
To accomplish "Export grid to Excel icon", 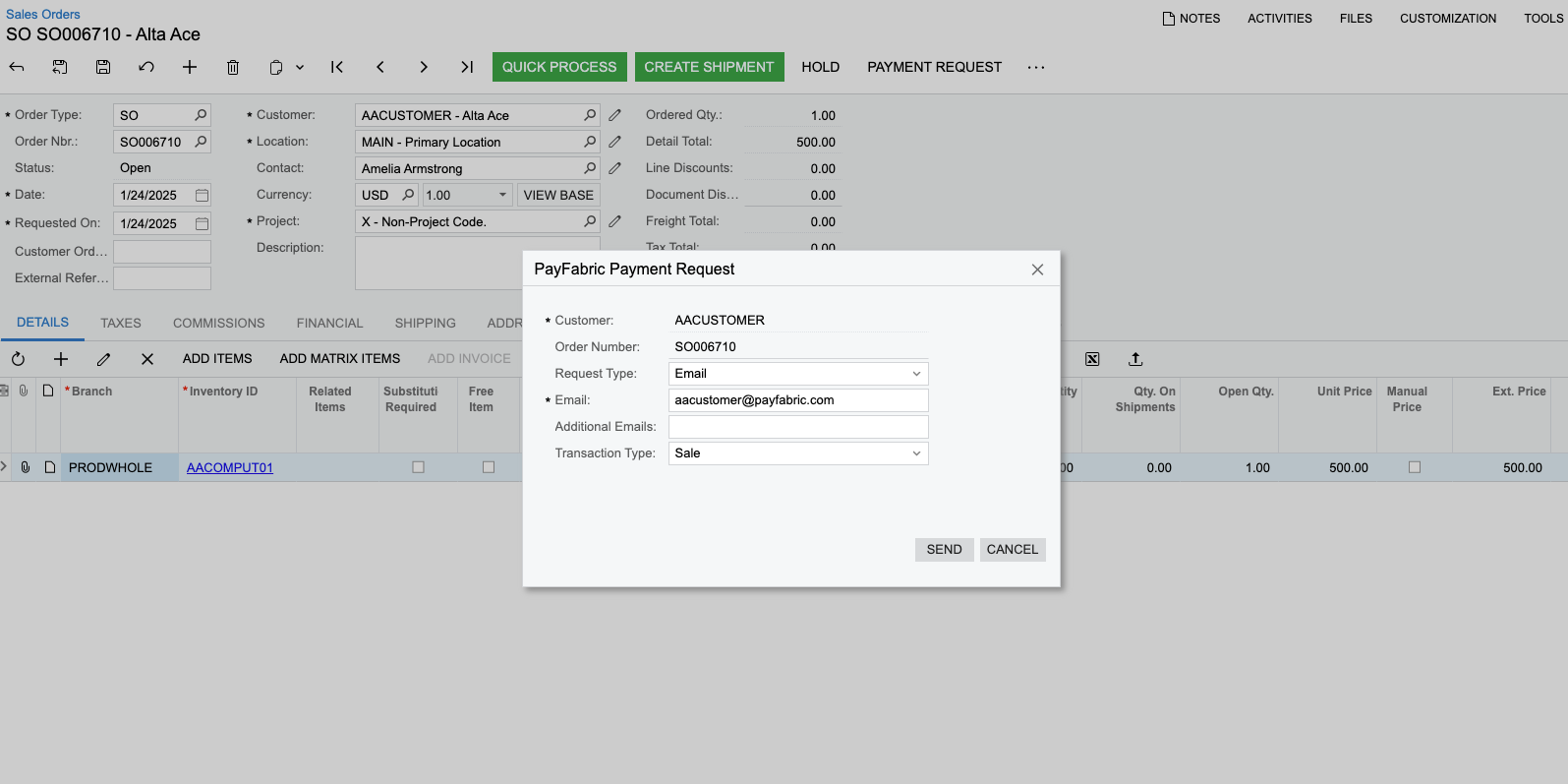I will tap(1092, 359).
